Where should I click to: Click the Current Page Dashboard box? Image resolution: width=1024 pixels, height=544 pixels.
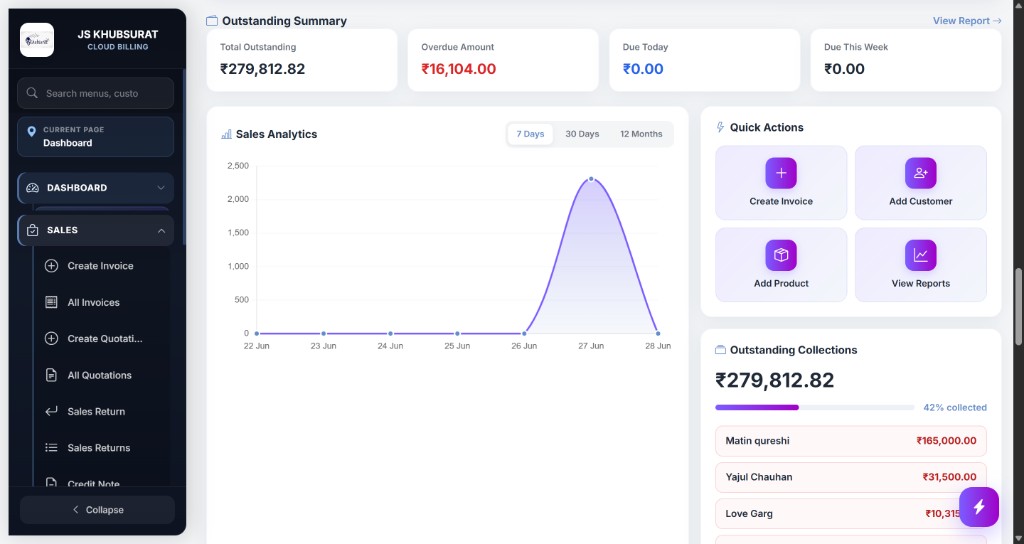click(95, 136)
